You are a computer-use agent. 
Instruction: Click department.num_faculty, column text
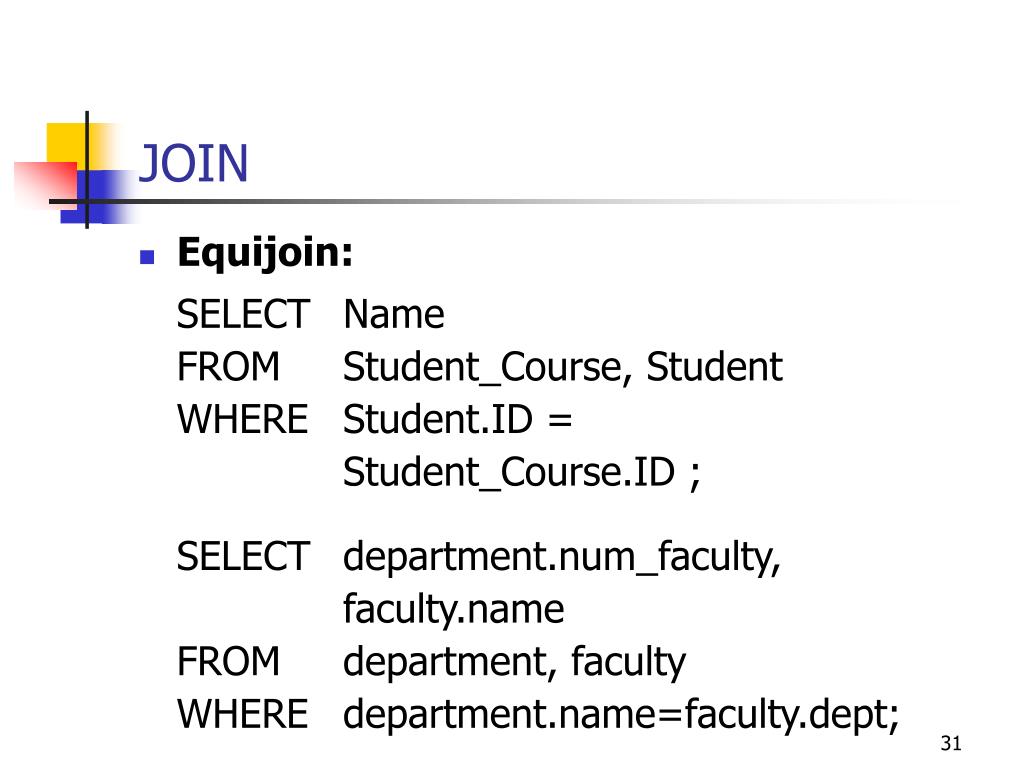pos(562,558)
